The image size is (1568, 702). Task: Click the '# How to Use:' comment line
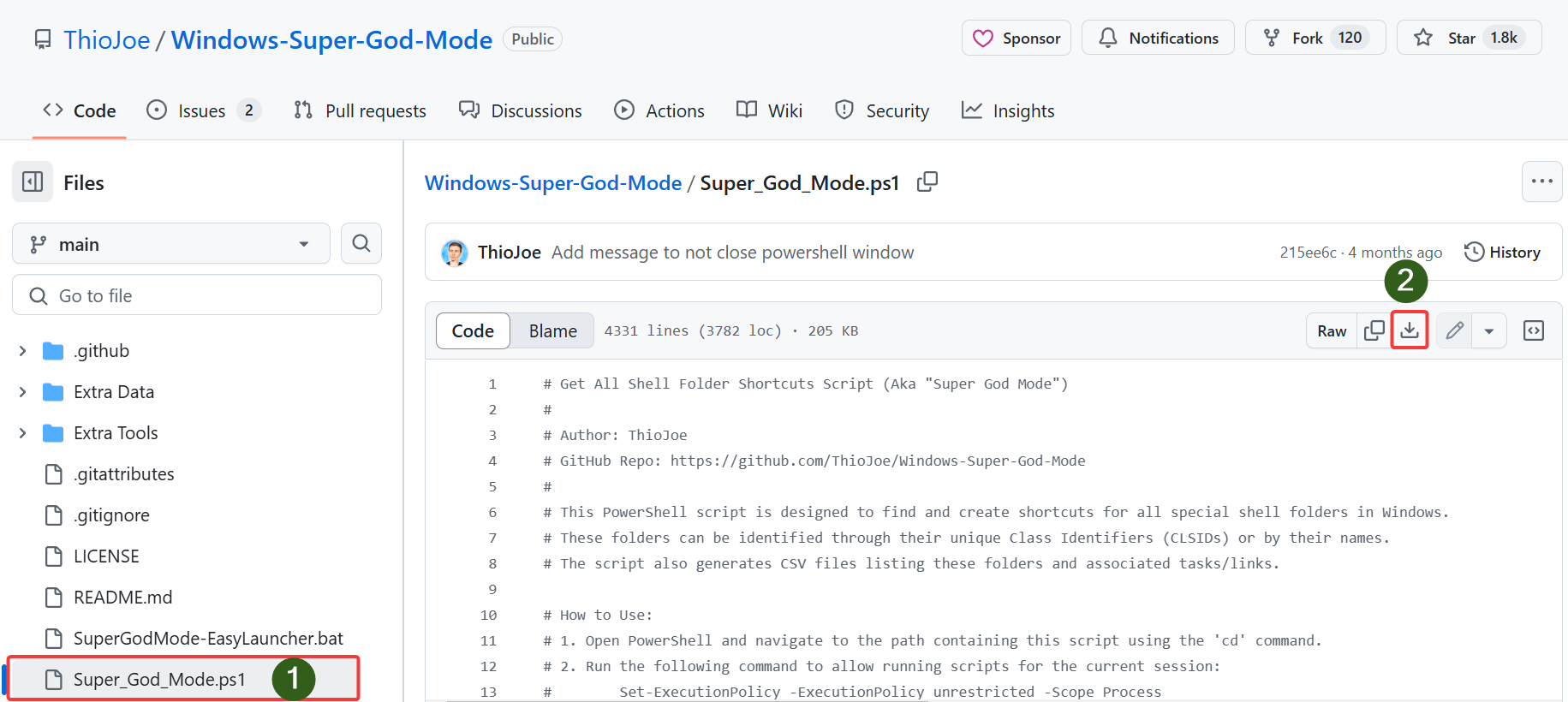pyautogui.click(x=598, y=615)
